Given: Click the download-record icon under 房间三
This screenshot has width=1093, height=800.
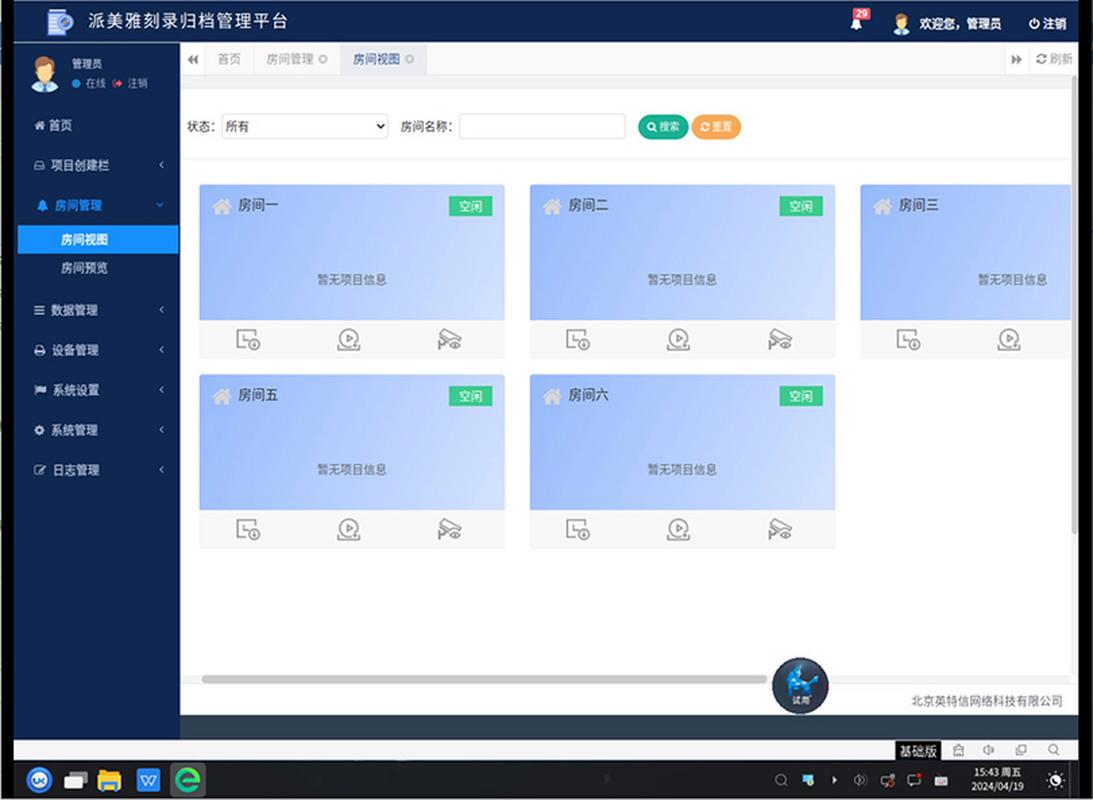Looking at the screenshot, I should pos(908,339).
